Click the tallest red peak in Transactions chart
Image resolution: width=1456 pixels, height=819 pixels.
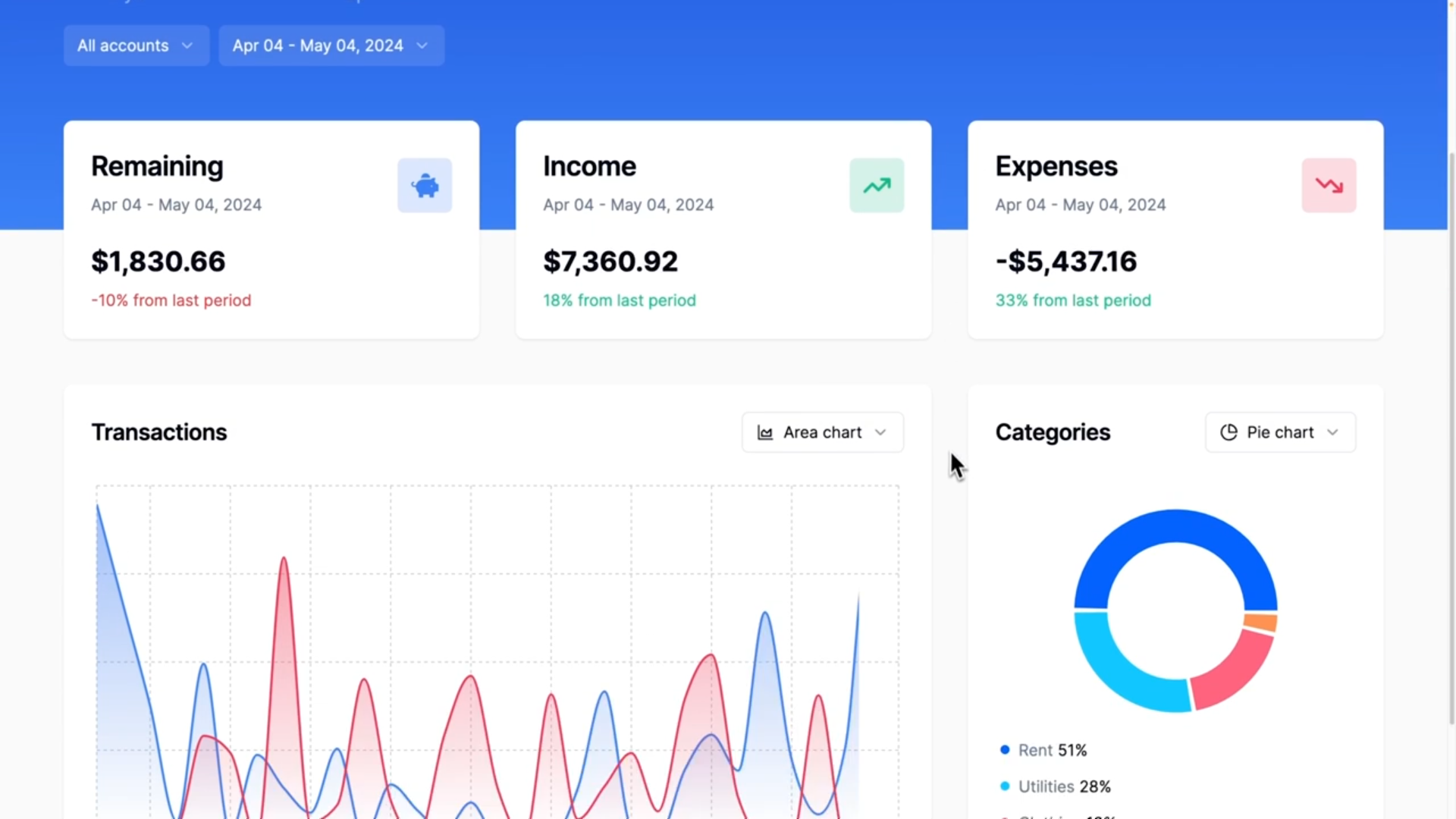[284, 563]
